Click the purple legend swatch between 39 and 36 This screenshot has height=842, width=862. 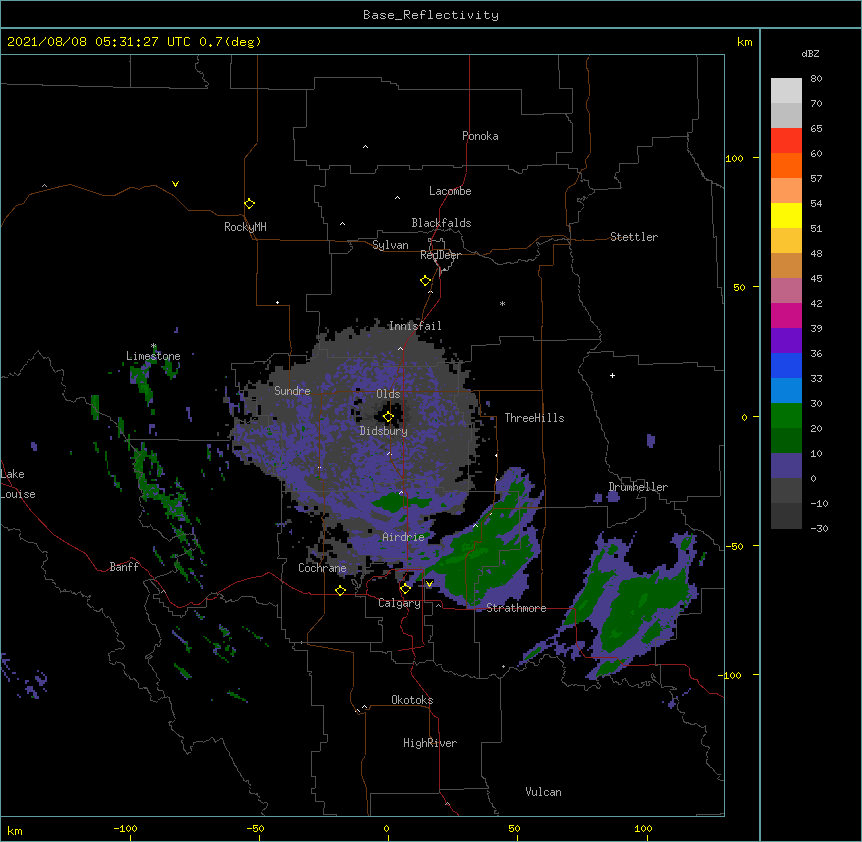click(786, 340)
